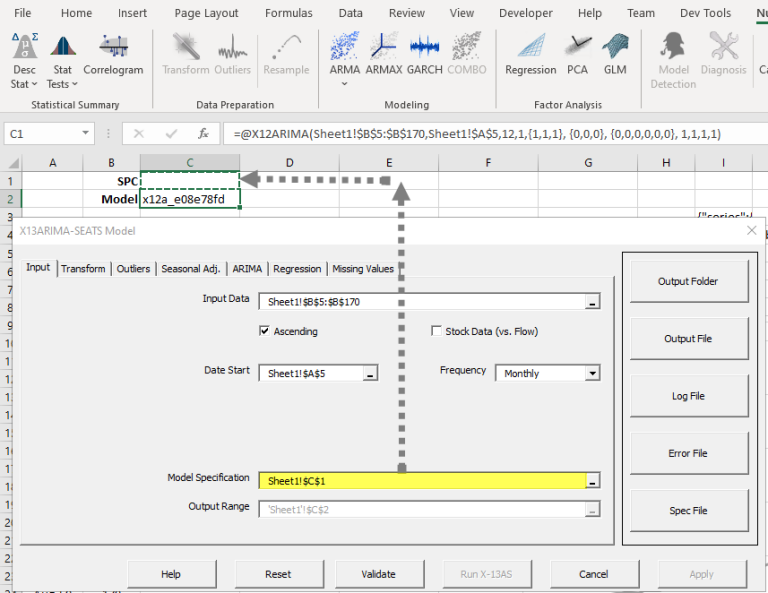Click the yellow Model Specification field
Image resolution: width=768 pixels, height=593 pixels.
[422, 481]
